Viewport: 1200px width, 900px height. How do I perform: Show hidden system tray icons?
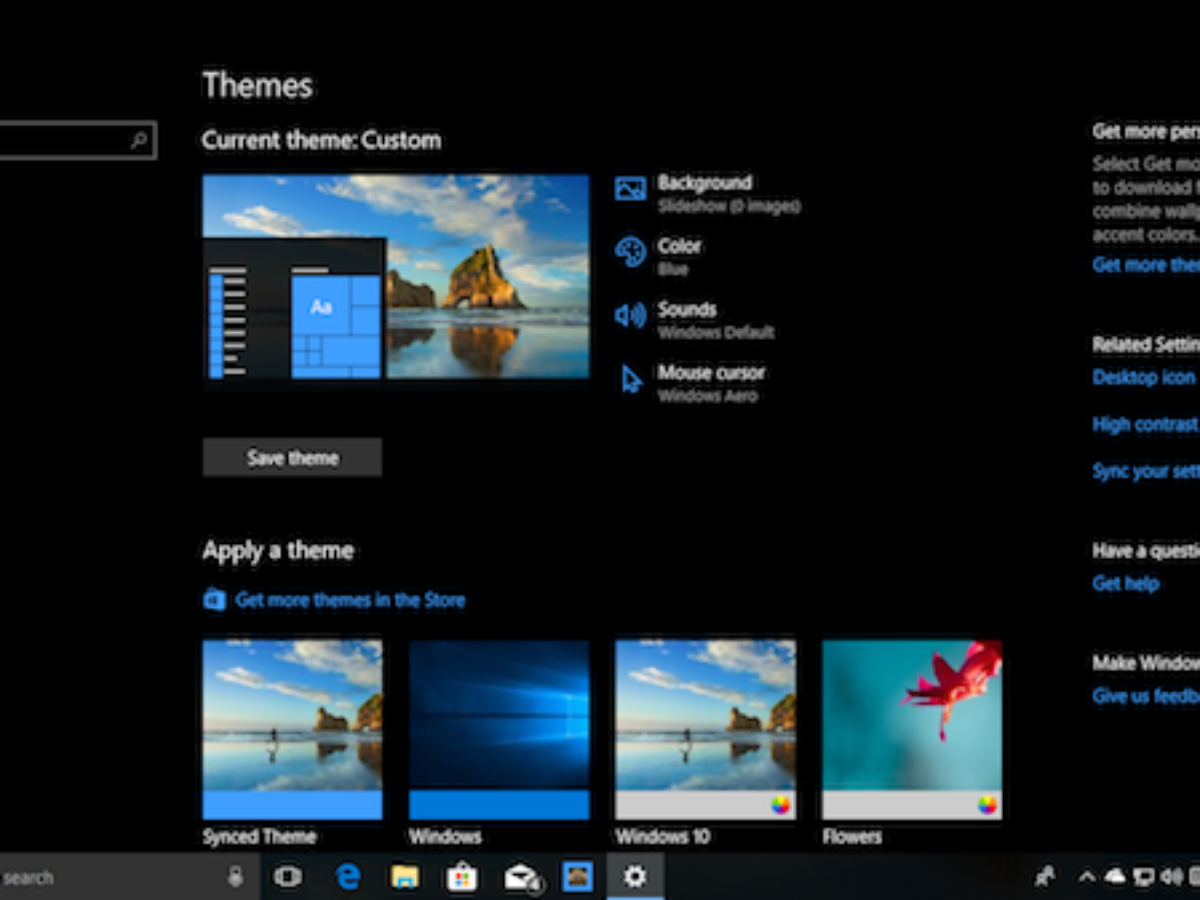point(1086,877)
